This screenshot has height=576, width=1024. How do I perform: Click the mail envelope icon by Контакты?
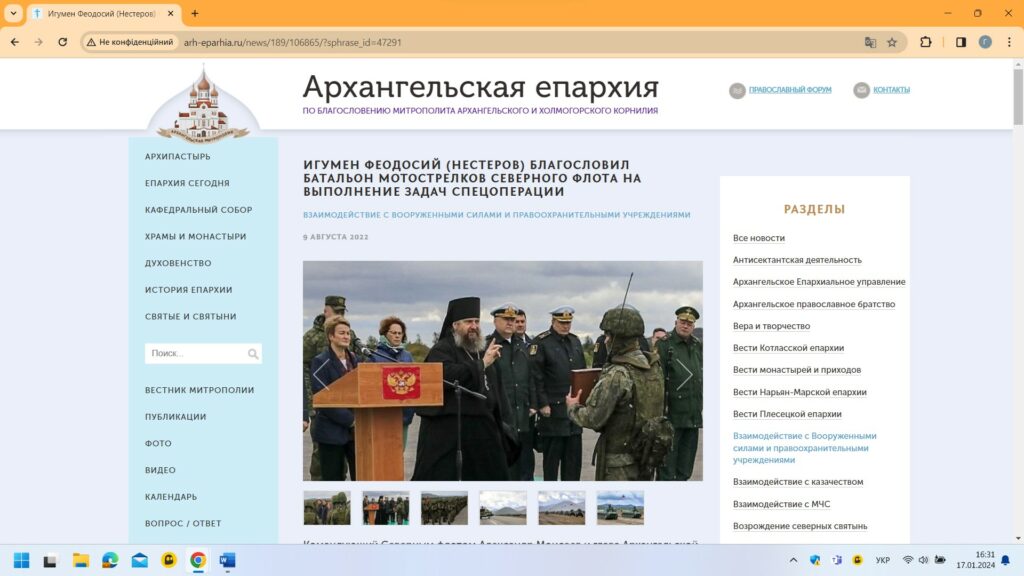pos(861,90)
